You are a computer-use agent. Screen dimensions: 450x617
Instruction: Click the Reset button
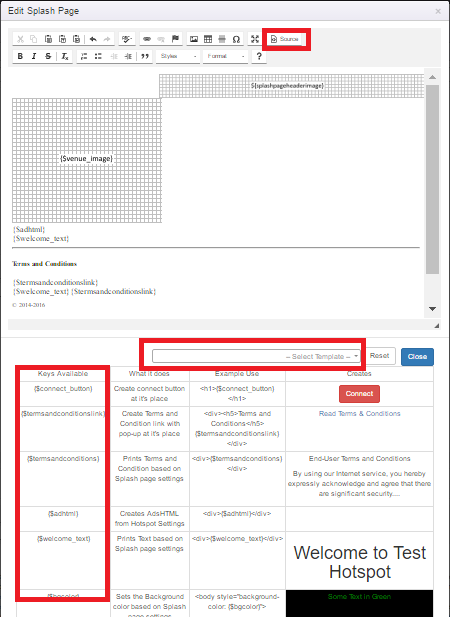[x=379, y=356]
